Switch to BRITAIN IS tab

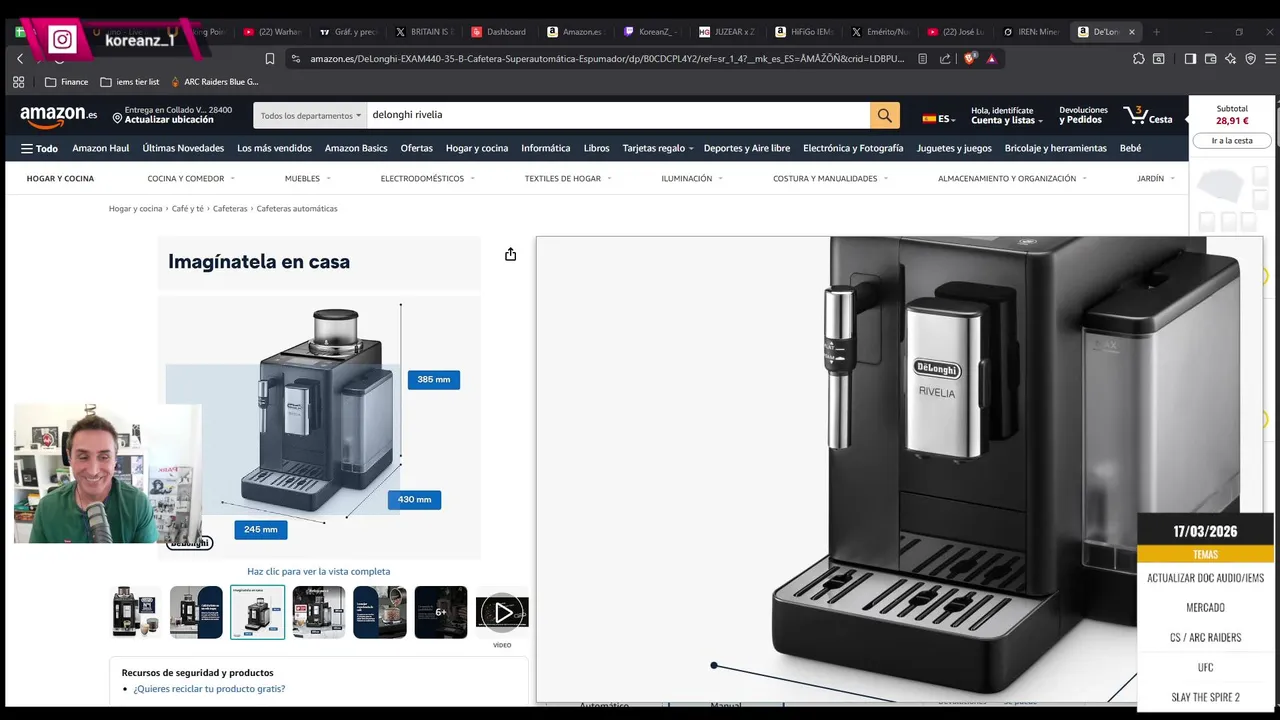[423, 32]
